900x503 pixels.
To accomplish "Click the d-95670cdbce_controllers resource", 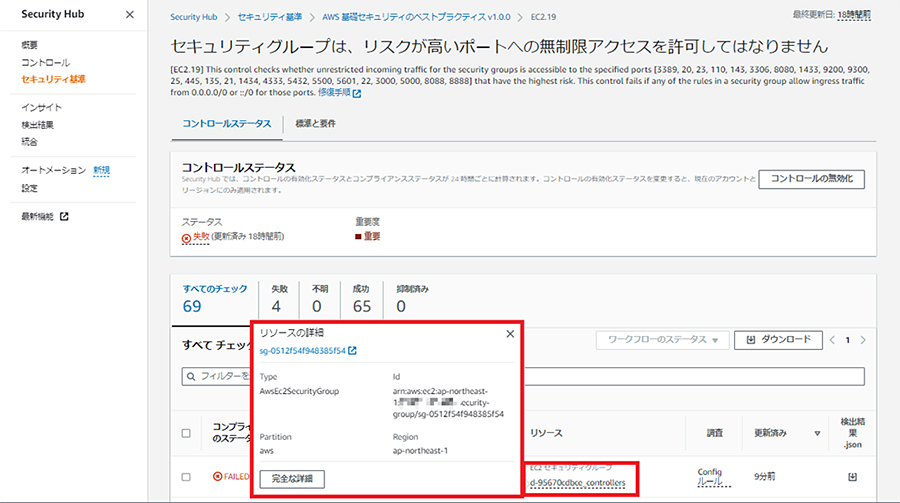I will tap(577, 483).
